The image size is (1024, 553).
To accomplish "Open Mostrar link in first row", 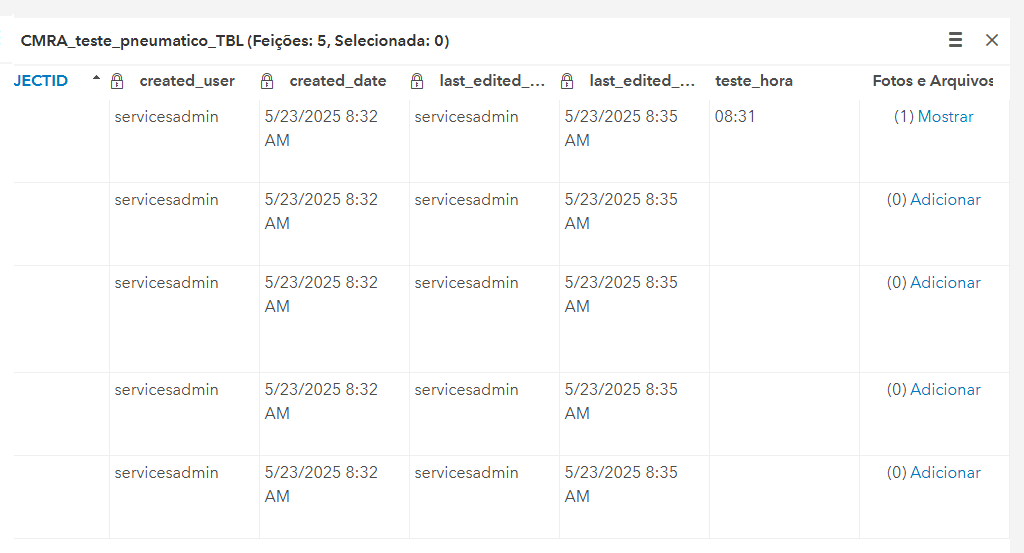I will [x=945, y=116].
